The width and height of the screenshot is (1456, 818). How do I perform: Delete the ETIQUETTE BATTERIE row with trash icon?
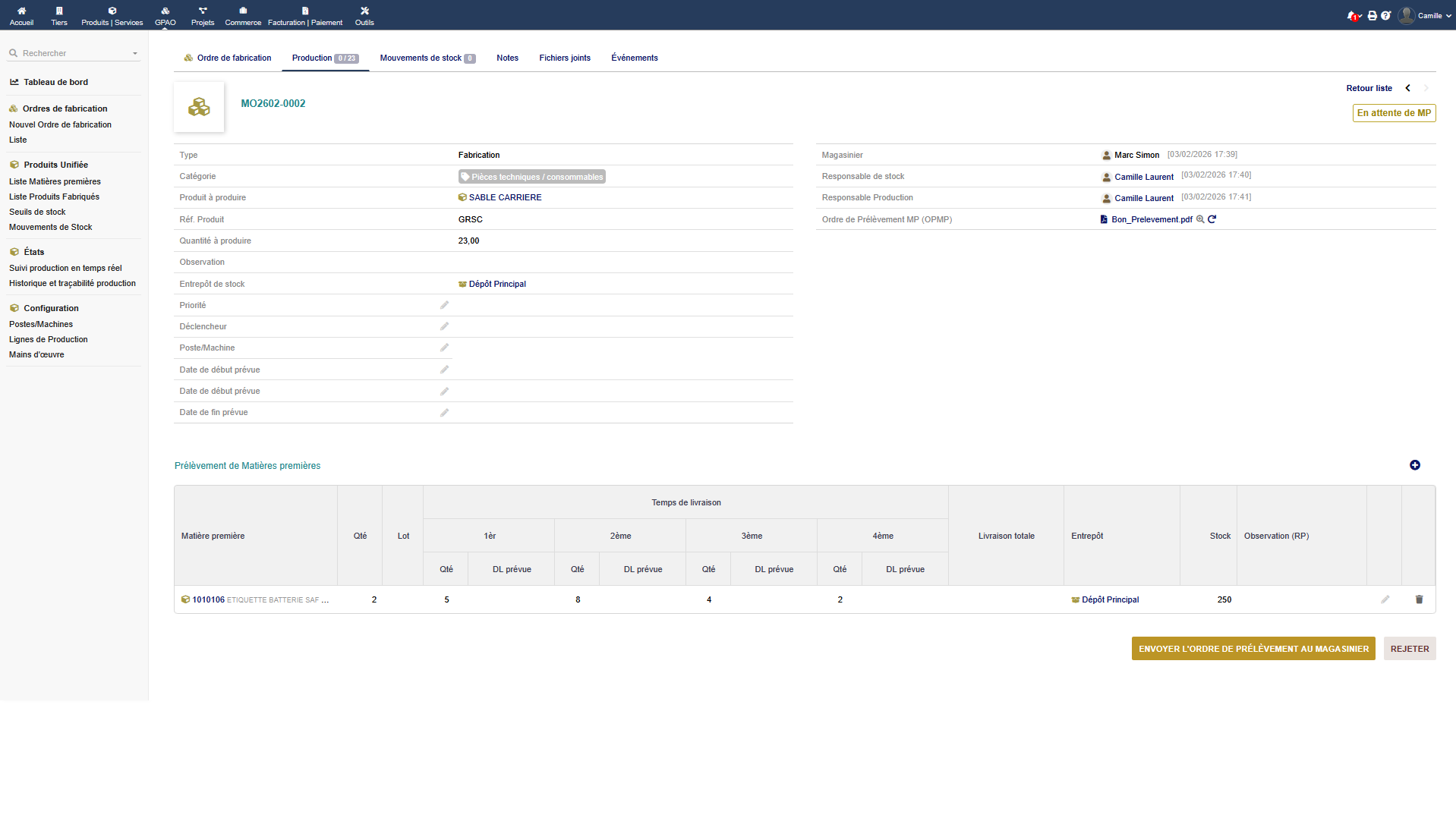click(x=1419, y=599)
